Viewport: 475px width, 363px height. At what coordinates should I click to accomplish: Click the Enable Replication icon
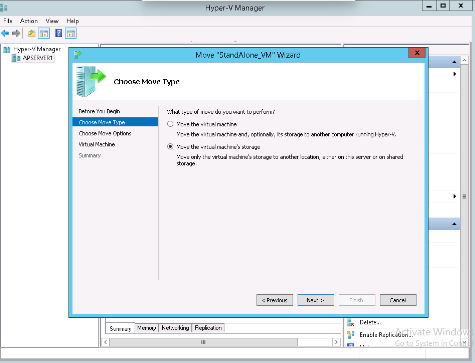click(350, 335)
